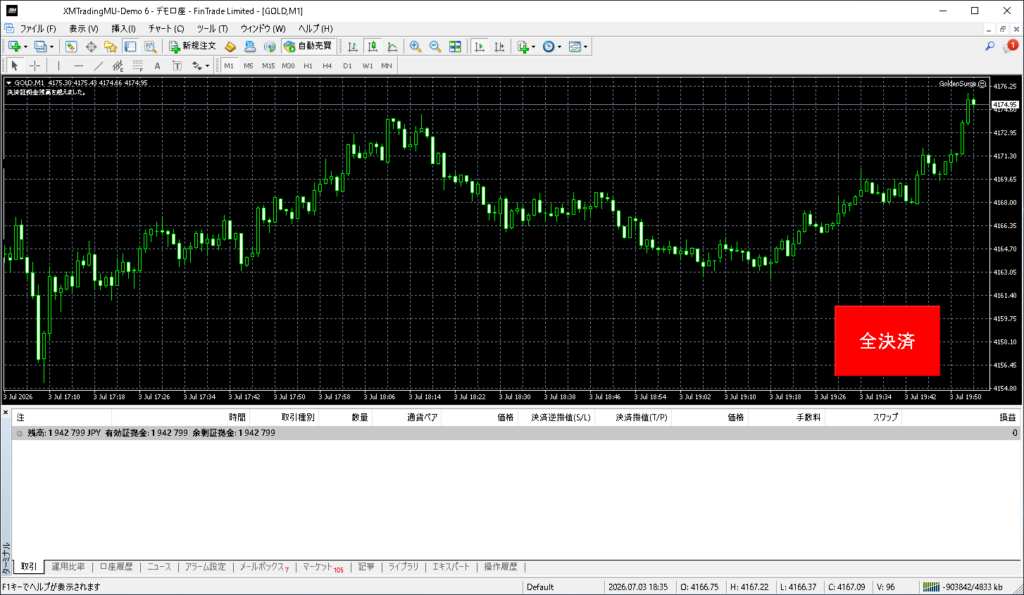Select the Equidistant Channel tool
Viewport: 1024px width, 595px height.
(x=118, y=65)
